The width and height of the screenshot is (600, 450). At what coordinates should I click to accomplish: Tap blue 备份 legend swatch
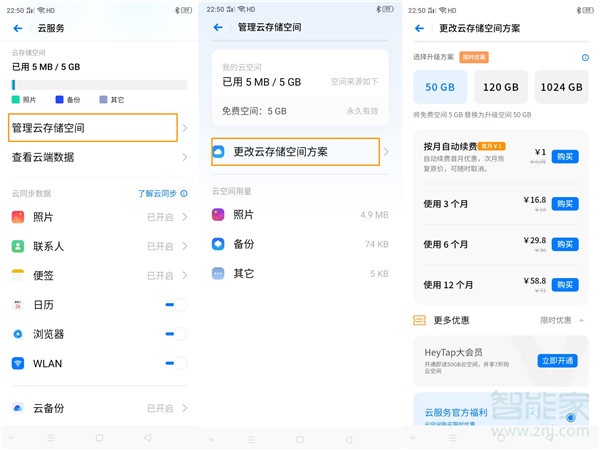(59, 100)
